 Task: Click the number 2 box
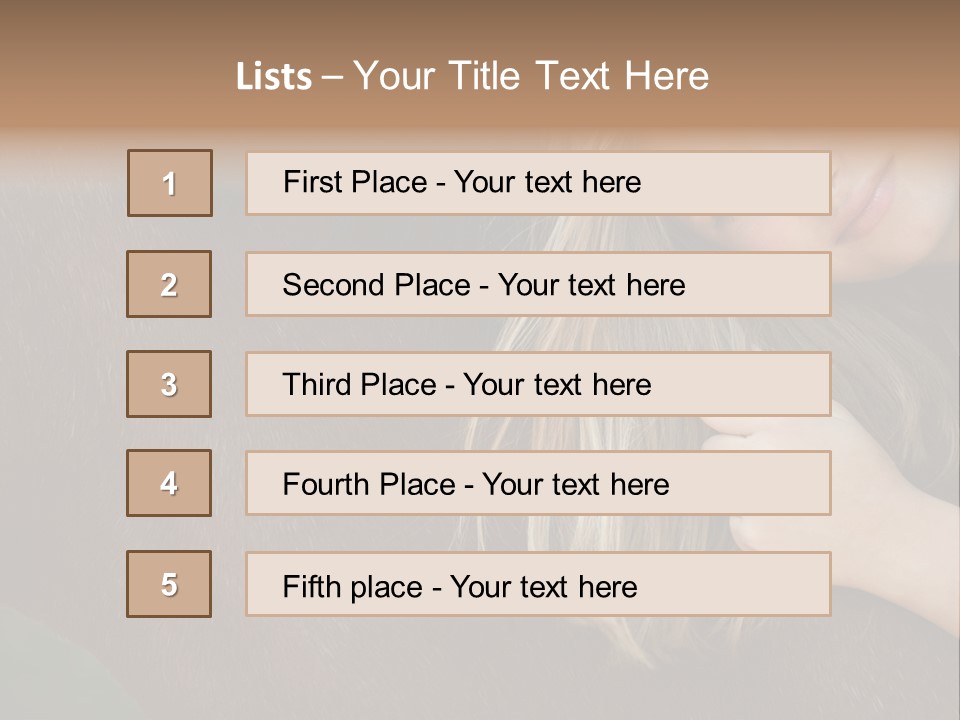click(x=169, y=284)
